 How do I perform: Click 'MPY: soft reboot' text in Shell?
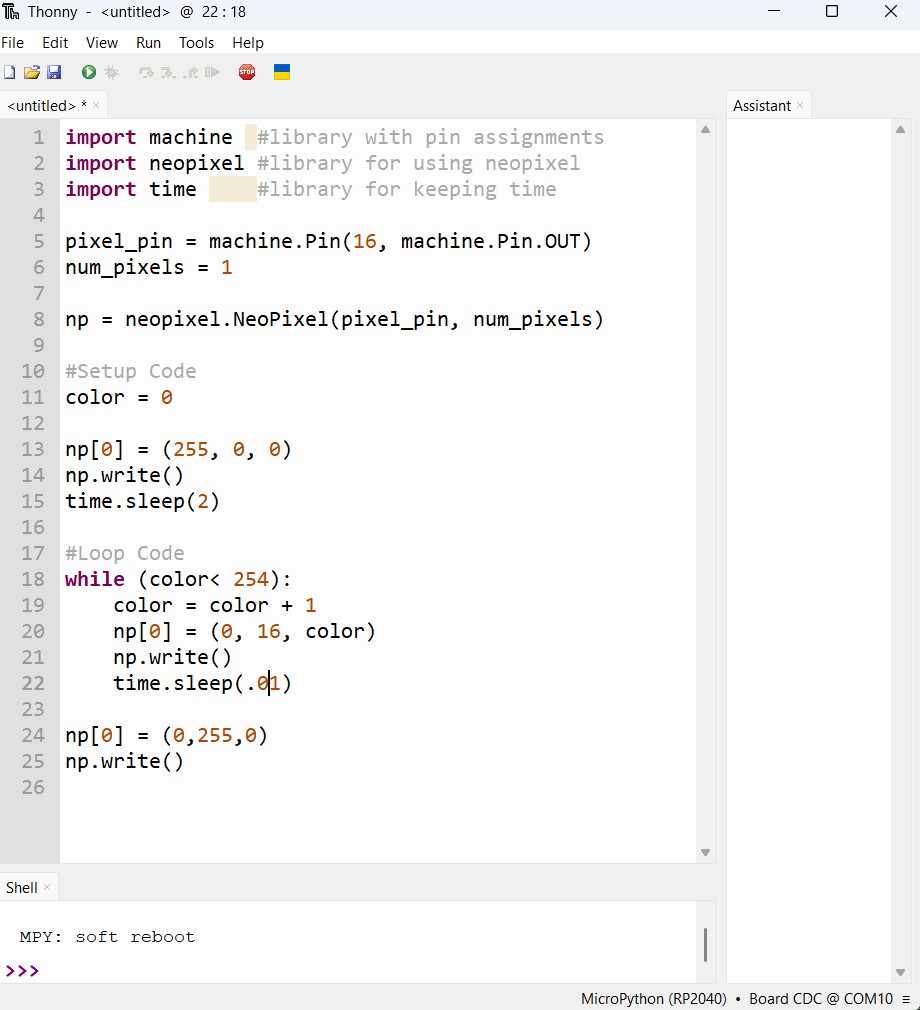pyautogui.click(x=107, y=937)
